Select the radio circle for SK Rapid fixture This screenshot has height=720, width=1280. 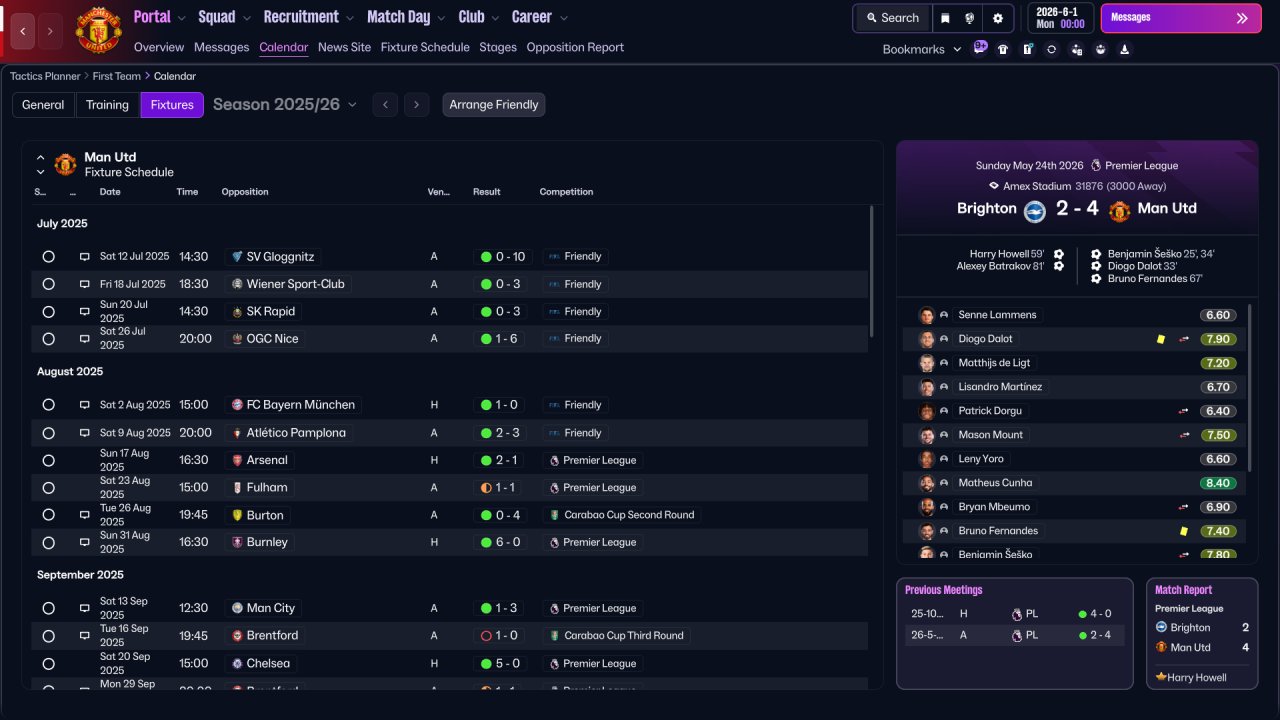(x=48, y=312)
